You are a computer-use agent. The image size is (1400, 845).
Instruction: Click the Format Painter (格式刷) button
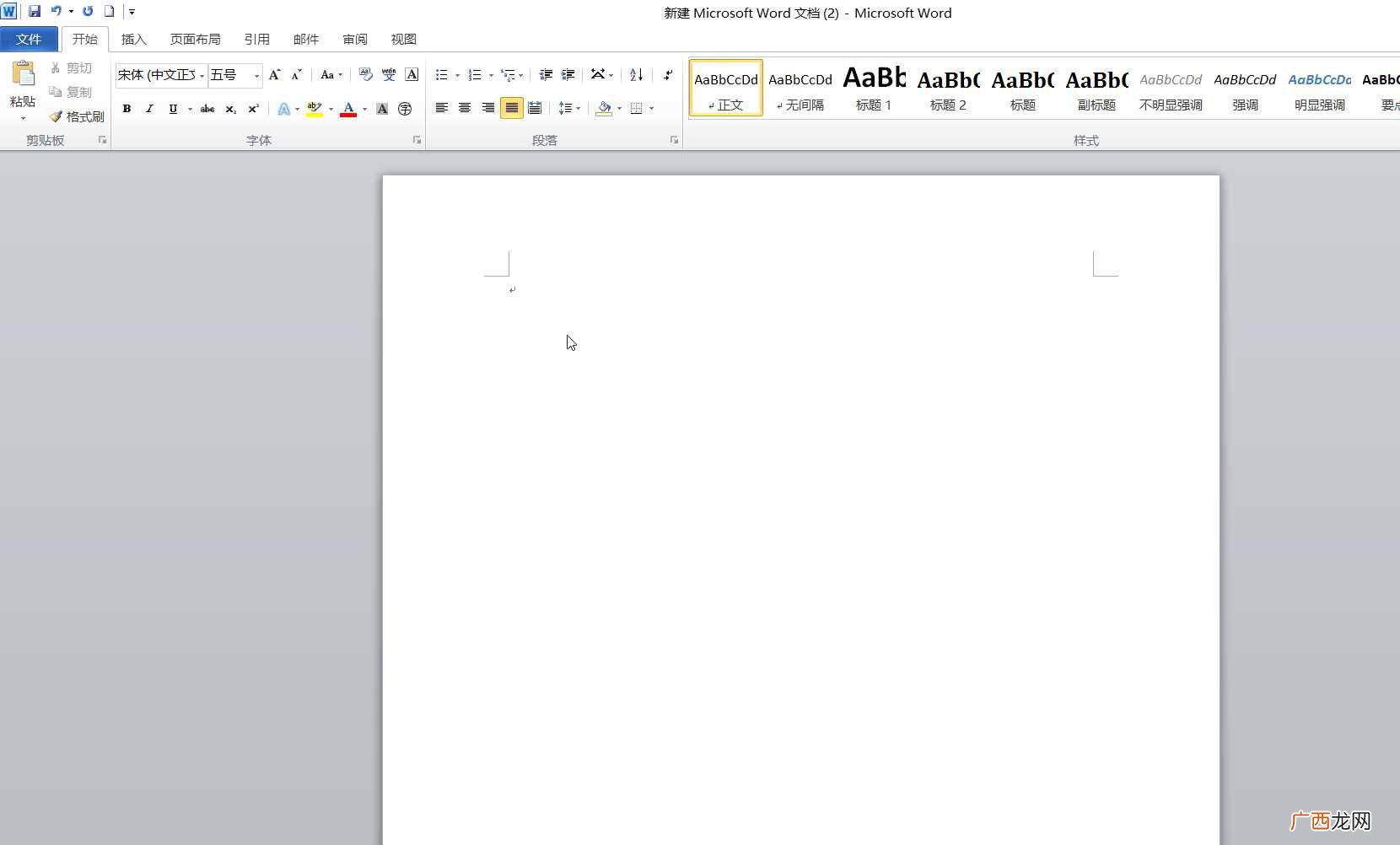pyautogui.click(x=77, y=116)
